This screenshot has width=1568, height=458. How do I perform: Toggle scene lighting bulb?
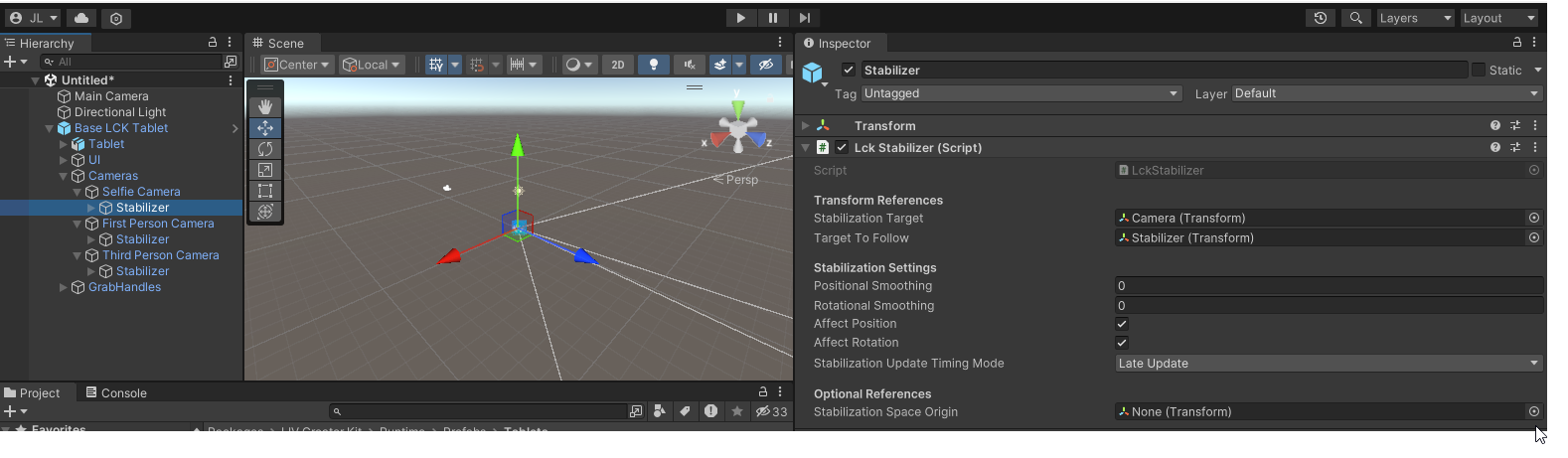click(x=653, y=65)
